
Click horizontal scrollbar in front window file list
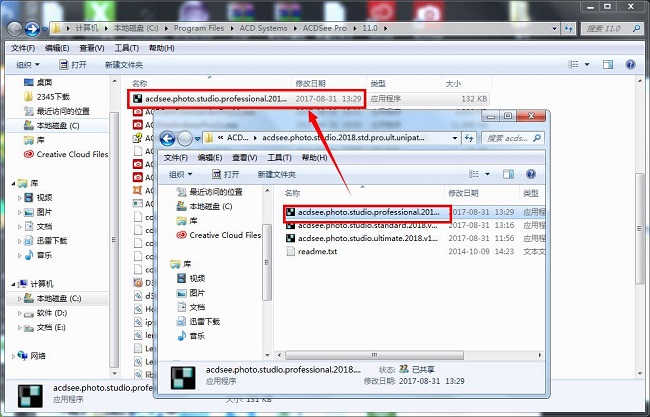point(374,355)
